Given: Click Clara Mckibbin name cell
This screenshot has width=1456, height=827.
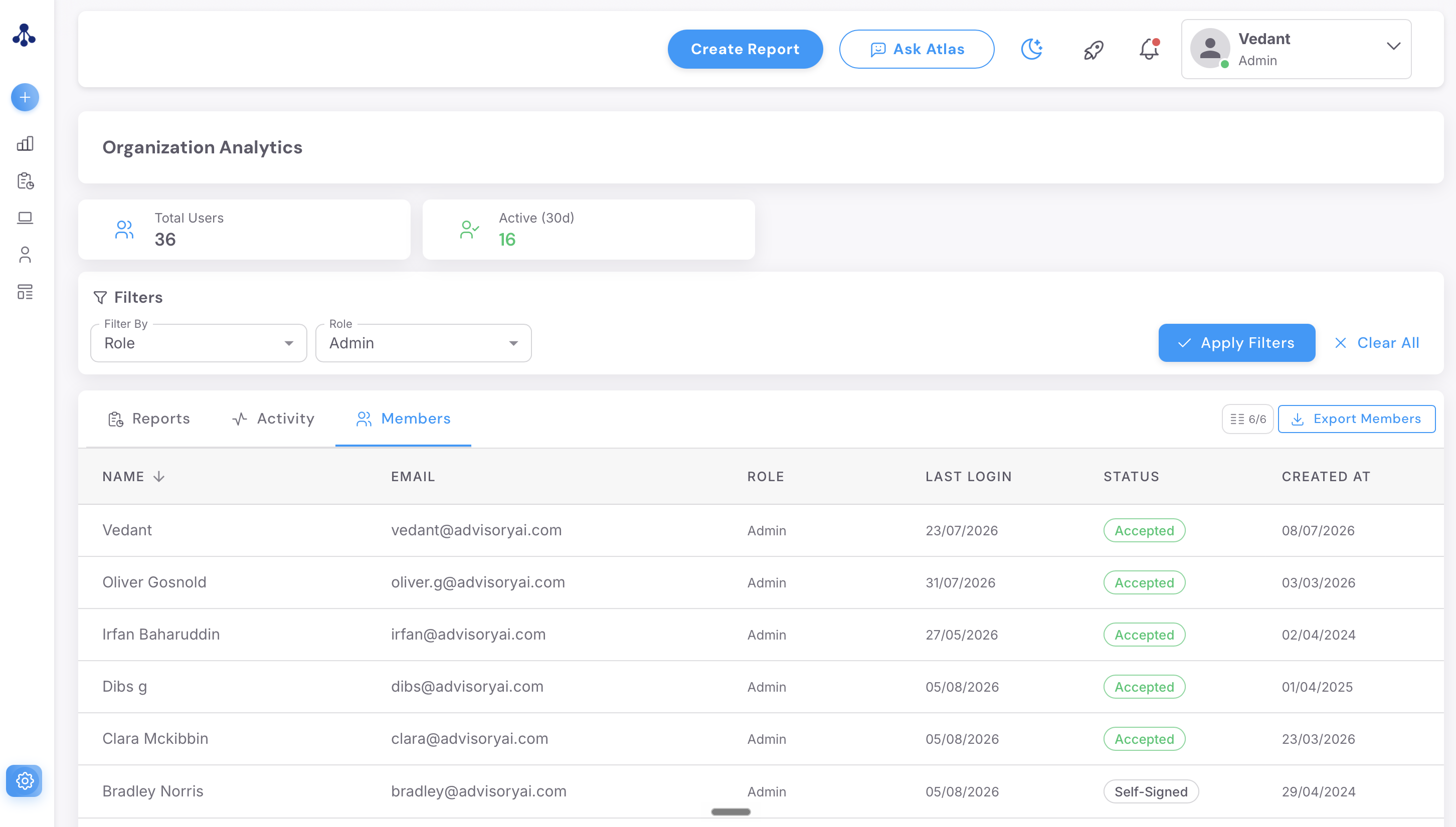Looking at the screenshot, I should coord(155,738).
